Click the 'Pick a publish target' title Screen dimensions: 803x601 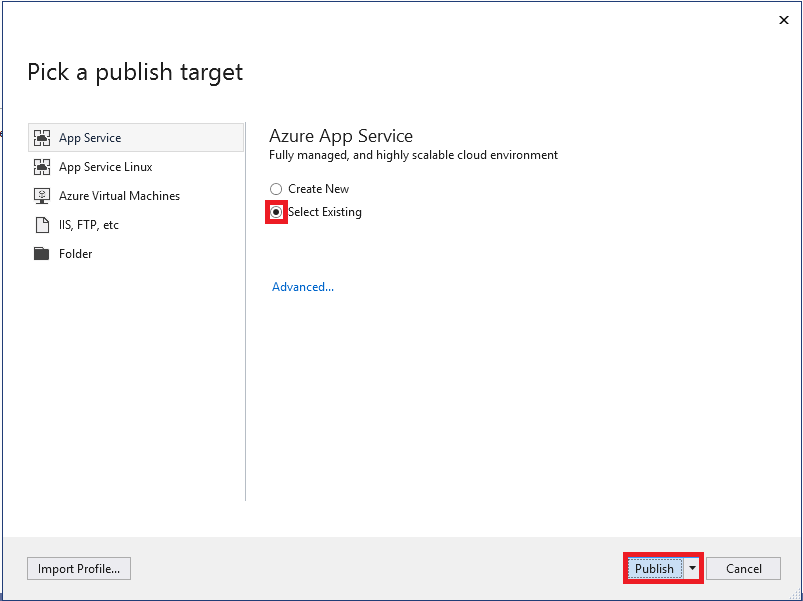(x=135, y=72)
